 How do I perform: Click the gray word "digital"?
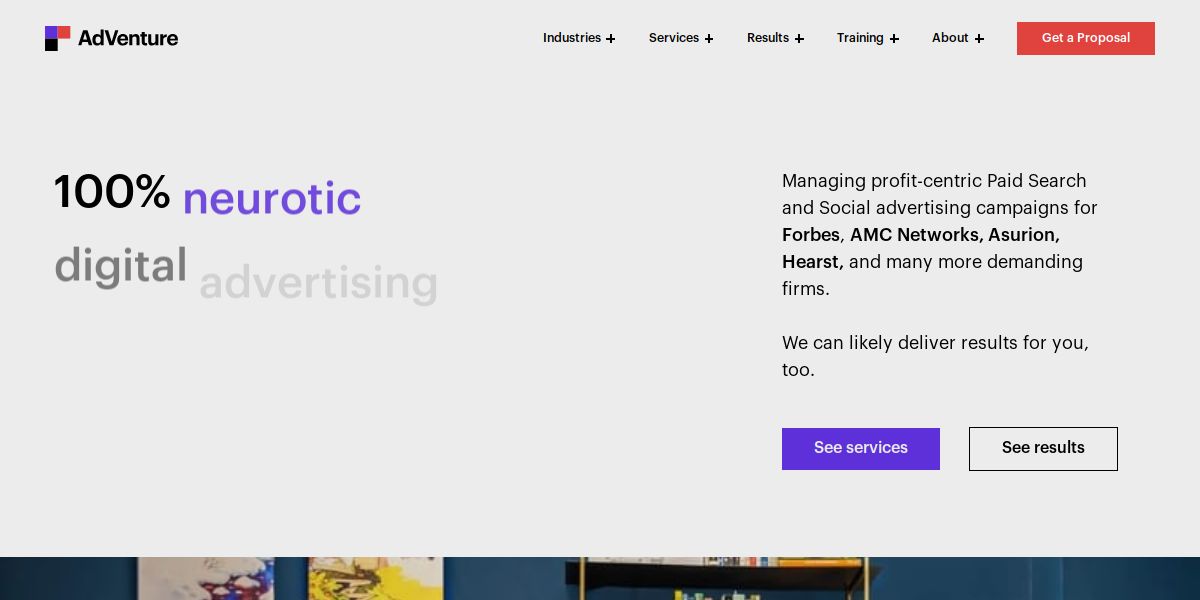(x=121, y=267)
